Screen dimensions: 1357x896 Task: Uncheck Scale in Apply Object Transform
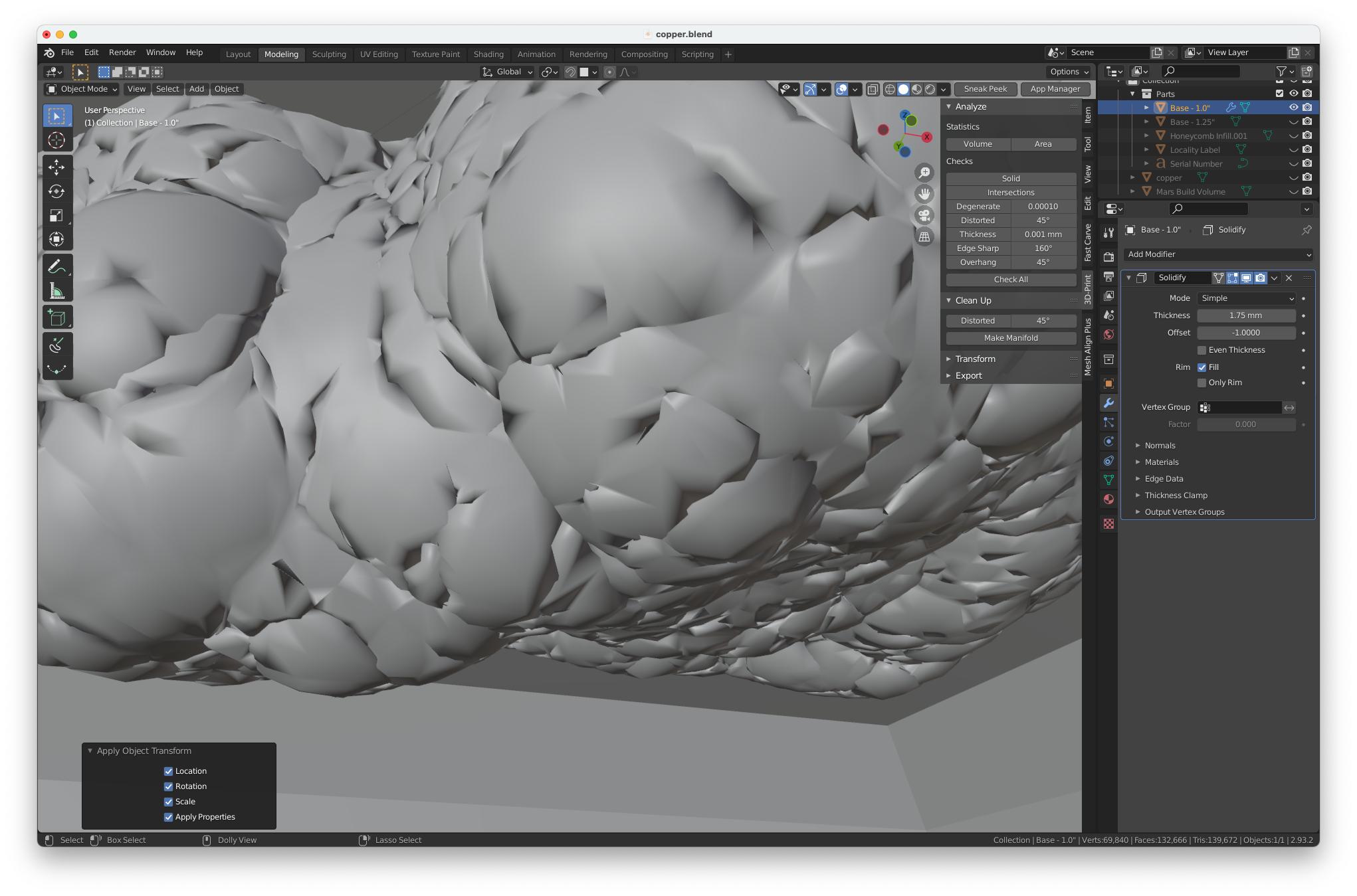(x=168, y=802)
